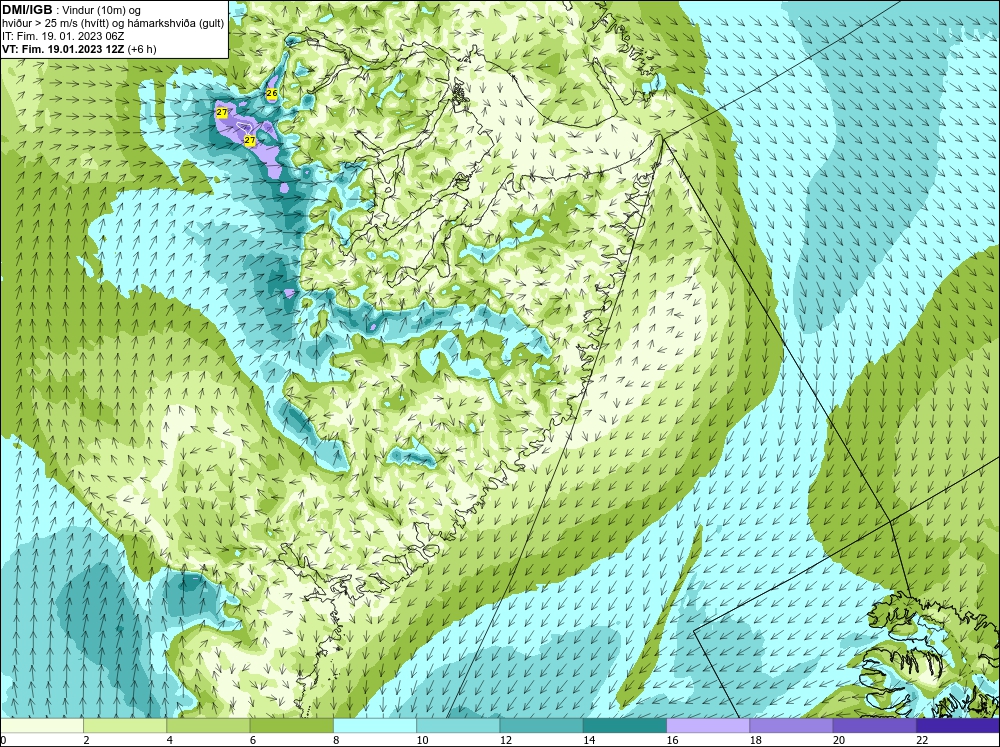This screenshot has width=1000, height=747.
Task: Click the '16' scale label on color bar
Action: (672, 740)
